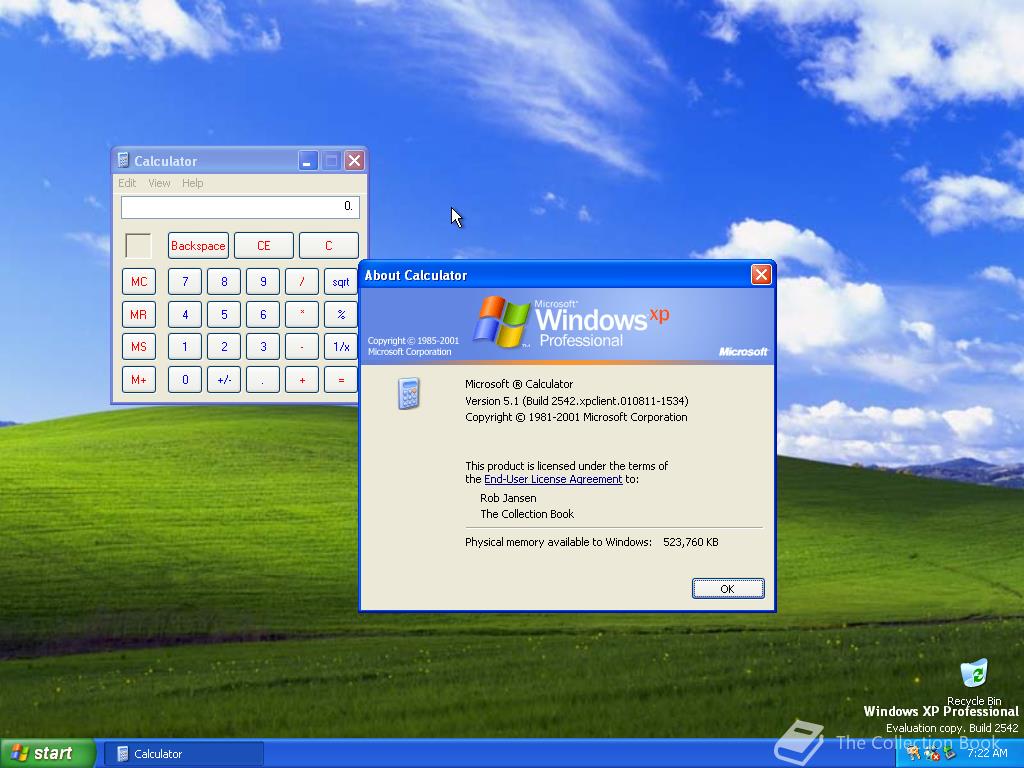The height and width of the screenshot is (768, 1024).
Task: Tap digit 0 on the Calculator keypad
Action: pyautogui.click(x=185, y=379)
